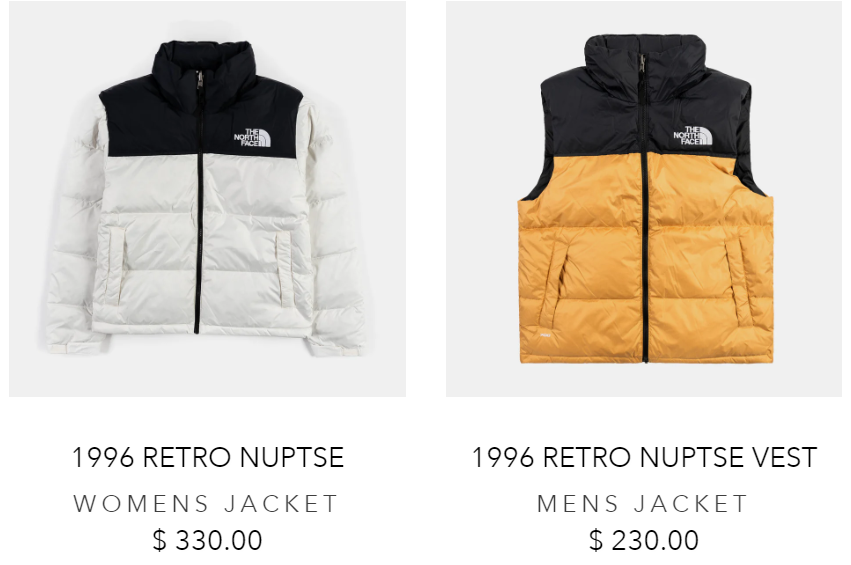Click the 1996 Retro Nuptse Vest title
The height and width of the screenshot is (565, 851).
[644, 457]
